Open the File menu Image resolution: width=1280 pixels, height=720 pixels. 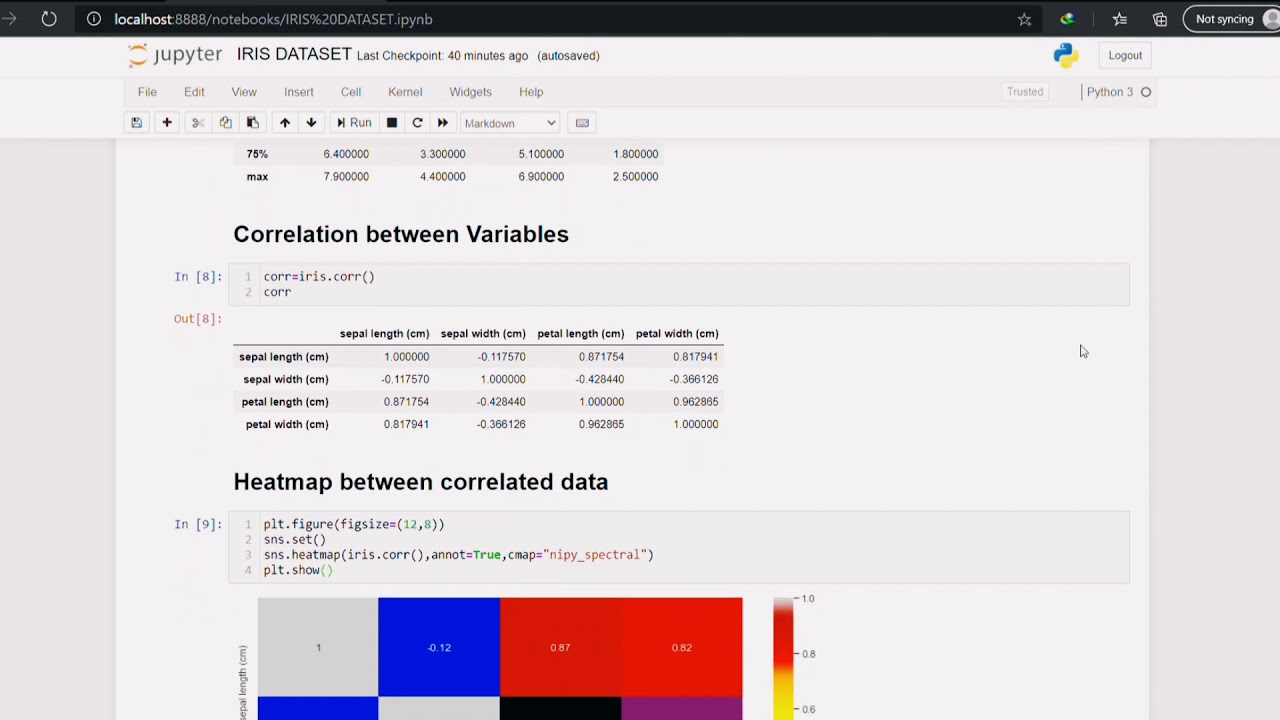point(147,92)
